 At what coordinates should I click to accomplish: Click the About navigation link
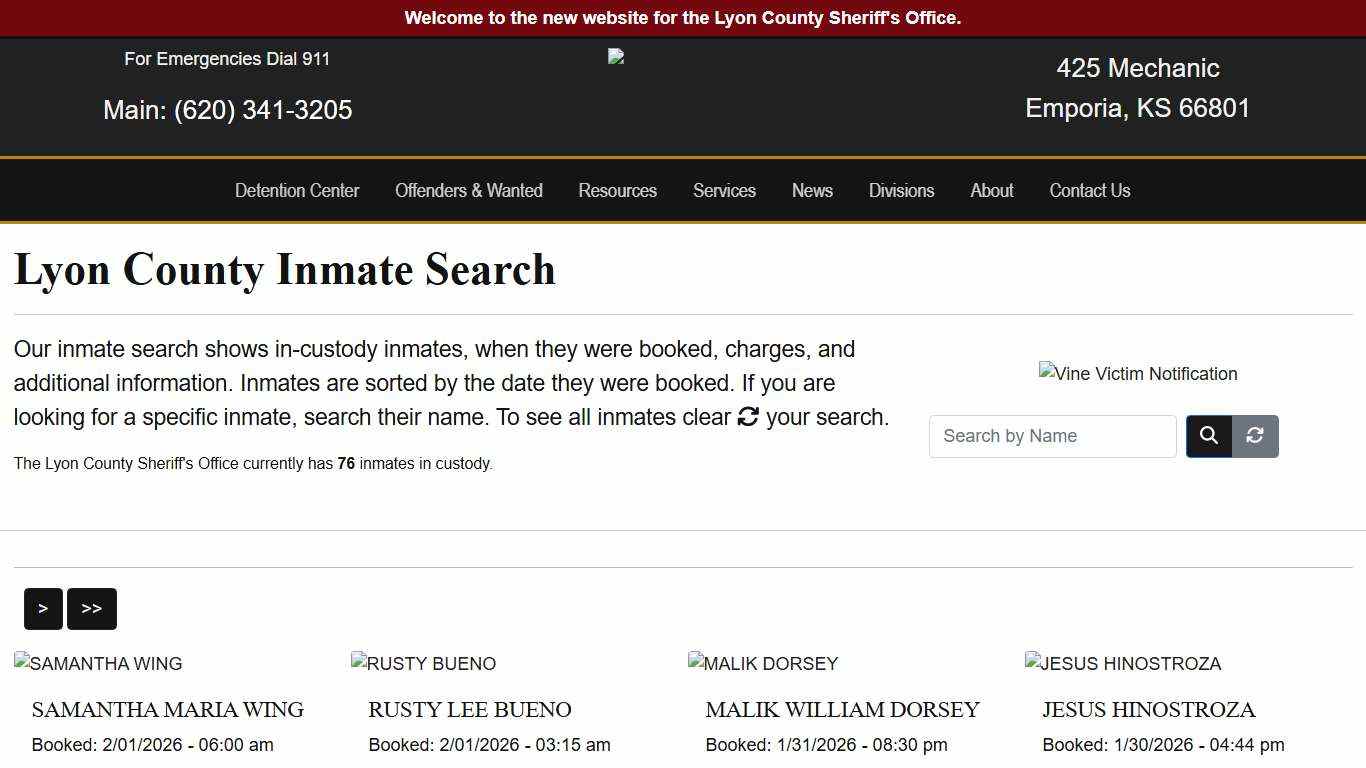(991, 190)
